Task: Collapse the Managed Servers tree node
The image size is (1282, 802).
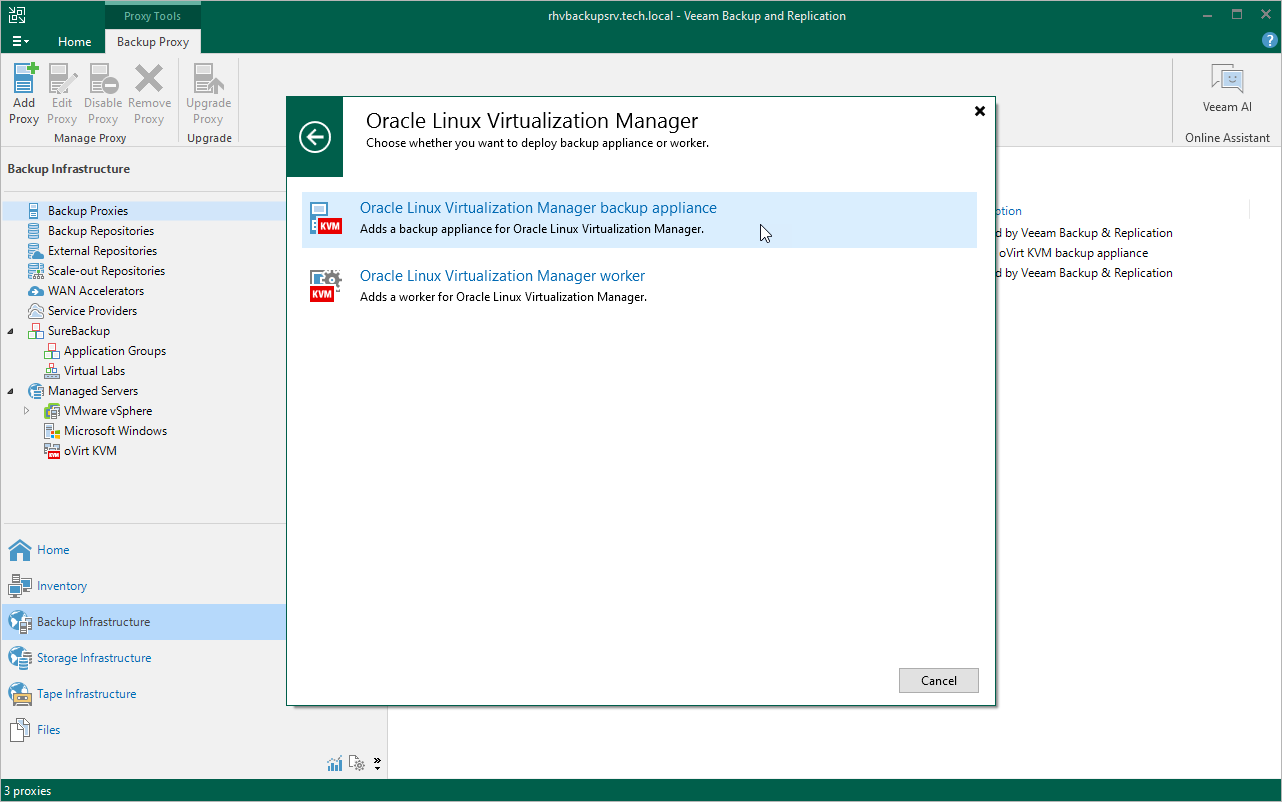Action: coord(11,391)
